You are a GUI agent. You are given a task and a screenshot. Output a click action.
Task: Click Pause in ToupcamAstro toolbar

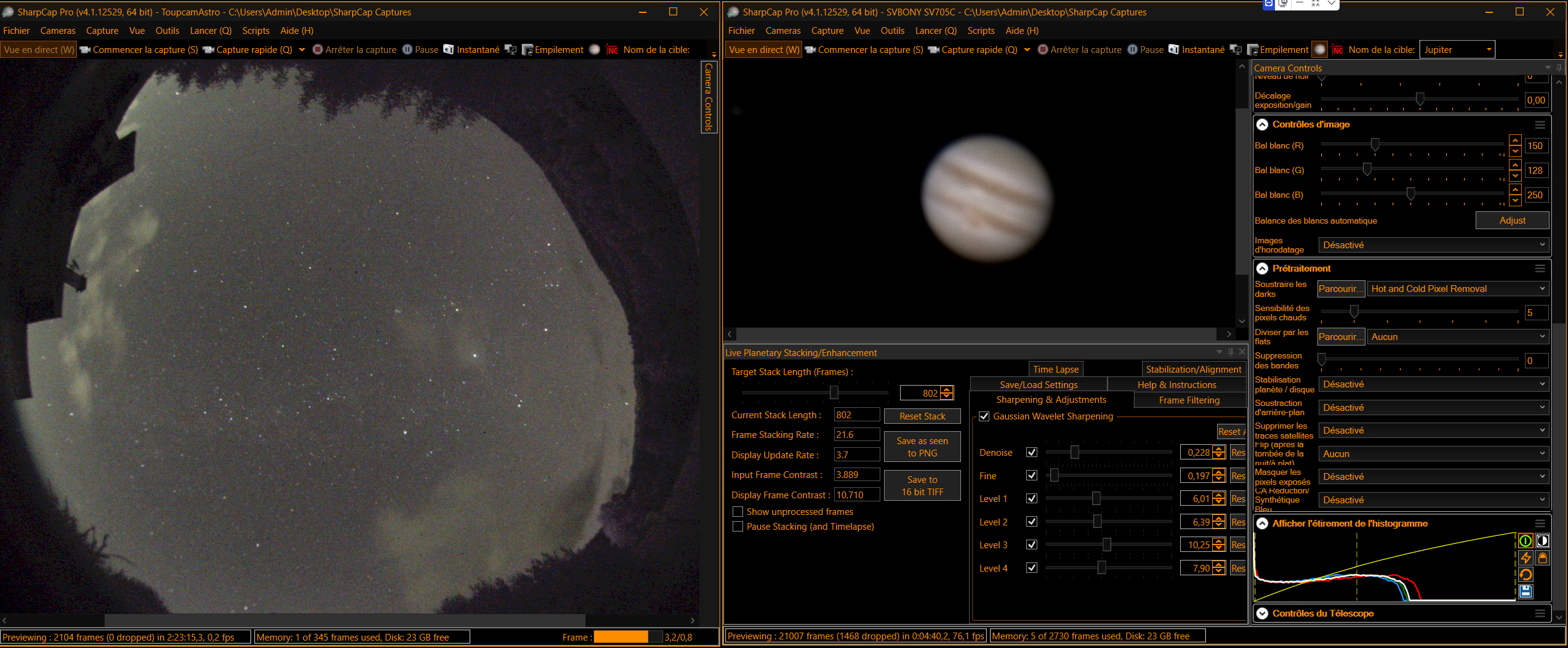pyautogui.click(x=420, y=49)
